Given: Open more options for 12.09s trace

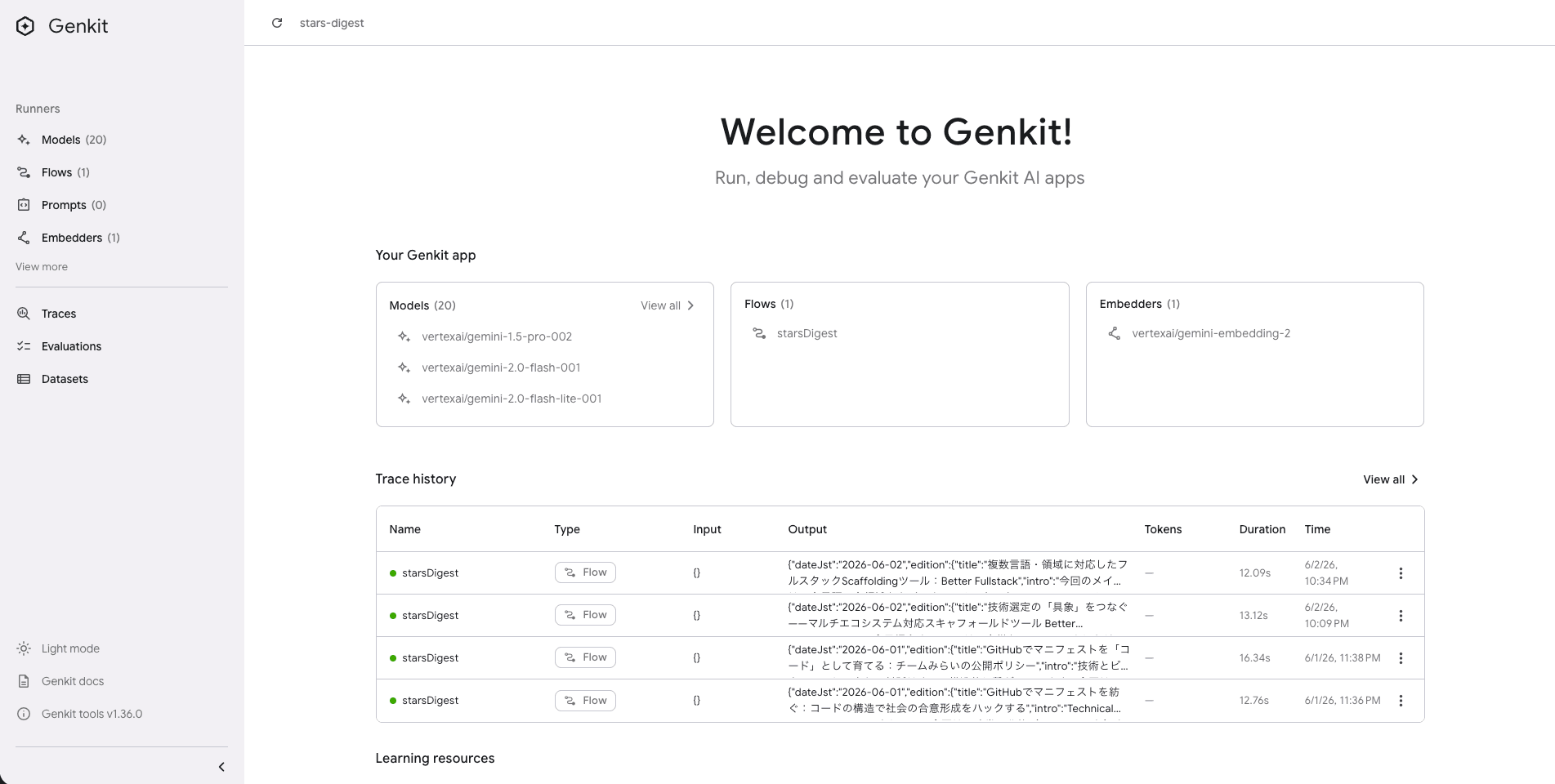Looking at the screenshot, I should (x=1401, y=573).
